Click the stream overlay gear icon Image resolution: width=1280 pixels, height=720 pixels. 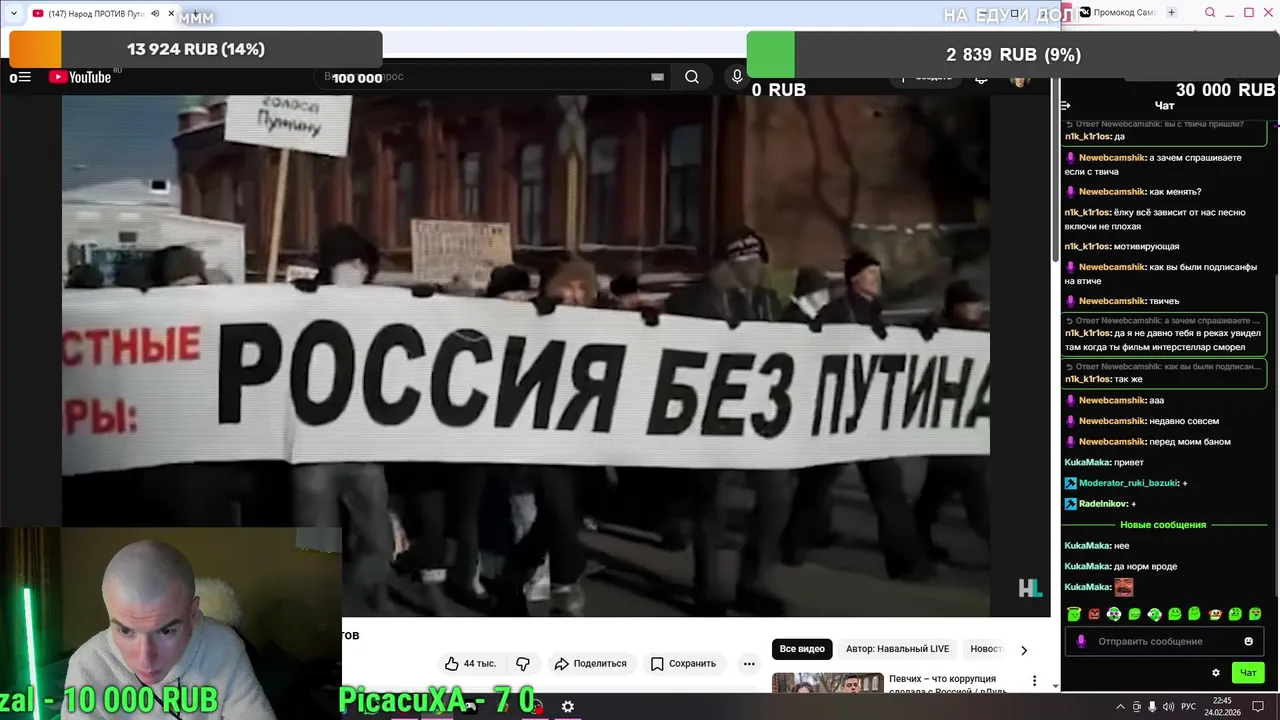(567, 706)
